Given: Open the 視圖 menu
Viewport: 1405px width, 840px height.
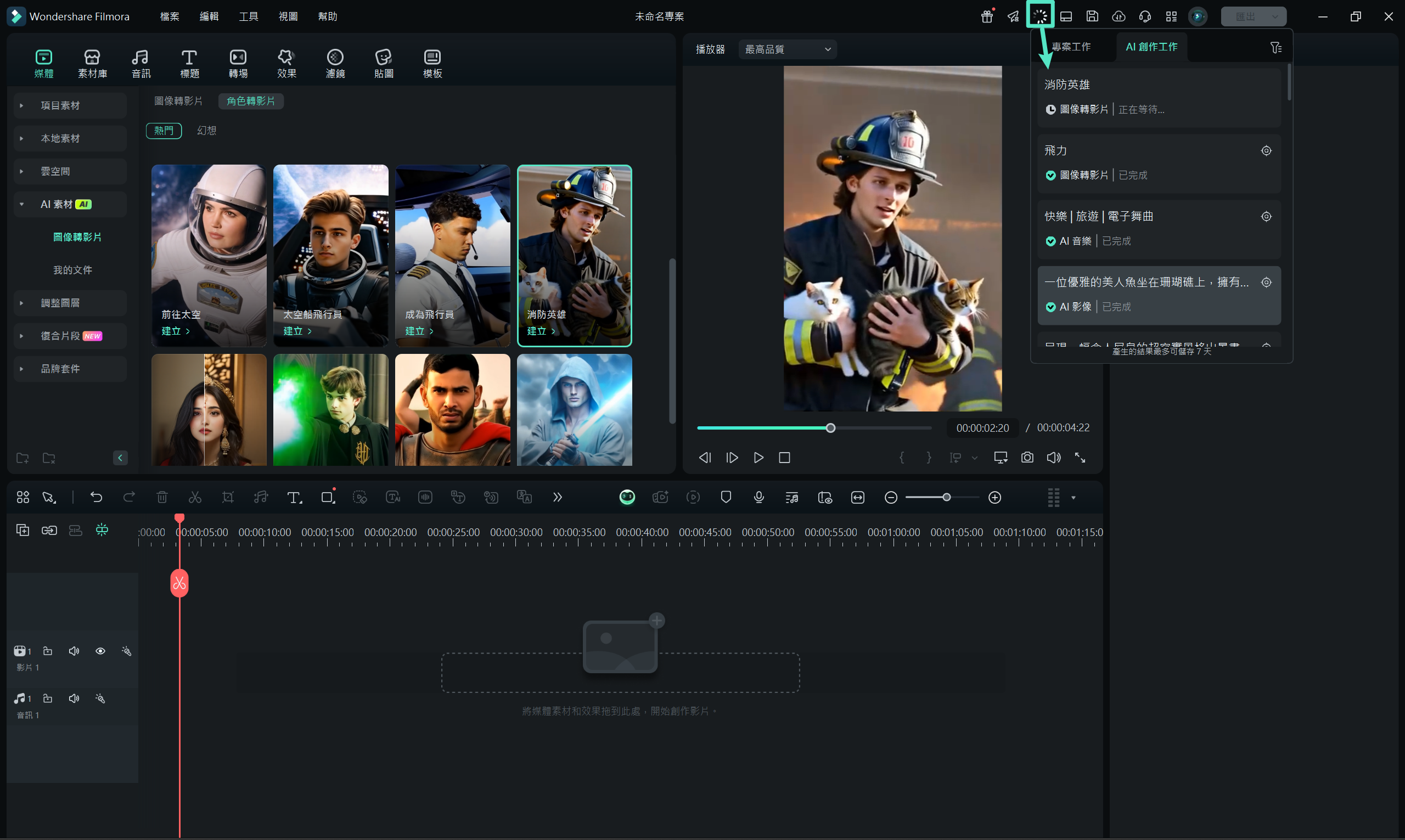Looking at the screenshot, I should 288,16.
